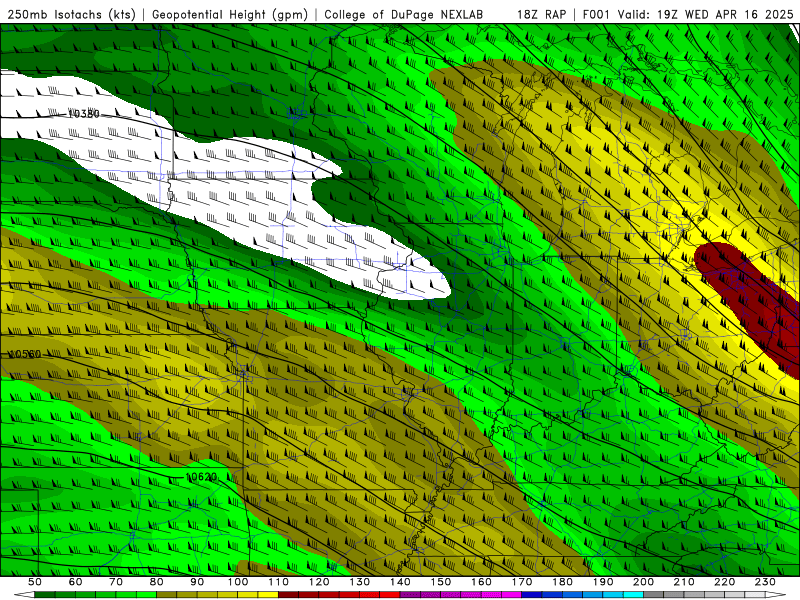Pick the dark blue swatch beginning at 170
This screenshot has height=600, width=800.
pyautogui.click(x=532, y=595)
